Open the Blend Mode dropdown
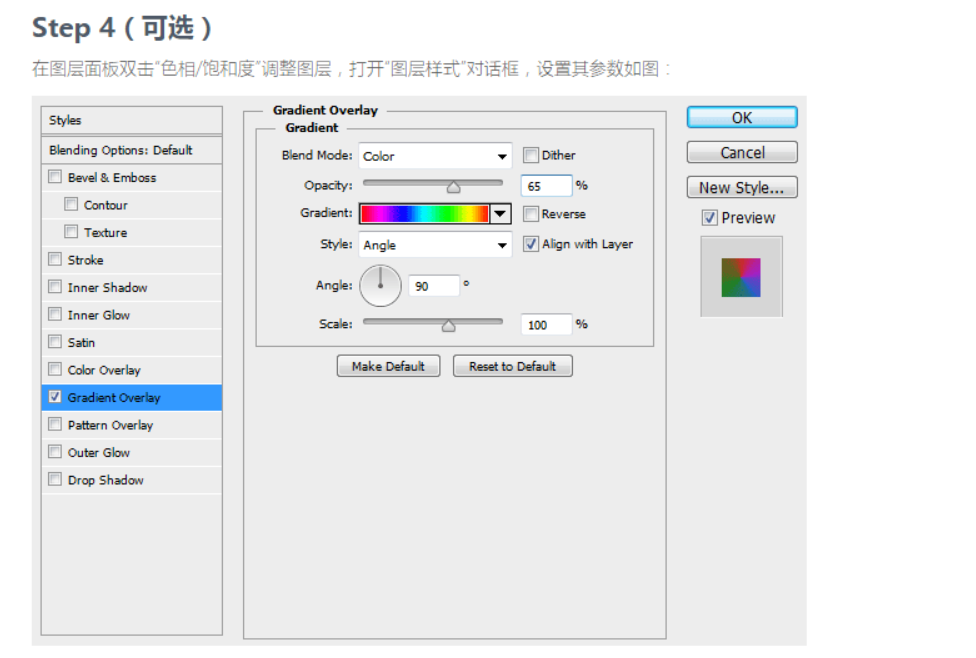The image size is (976, 658). 435,156
